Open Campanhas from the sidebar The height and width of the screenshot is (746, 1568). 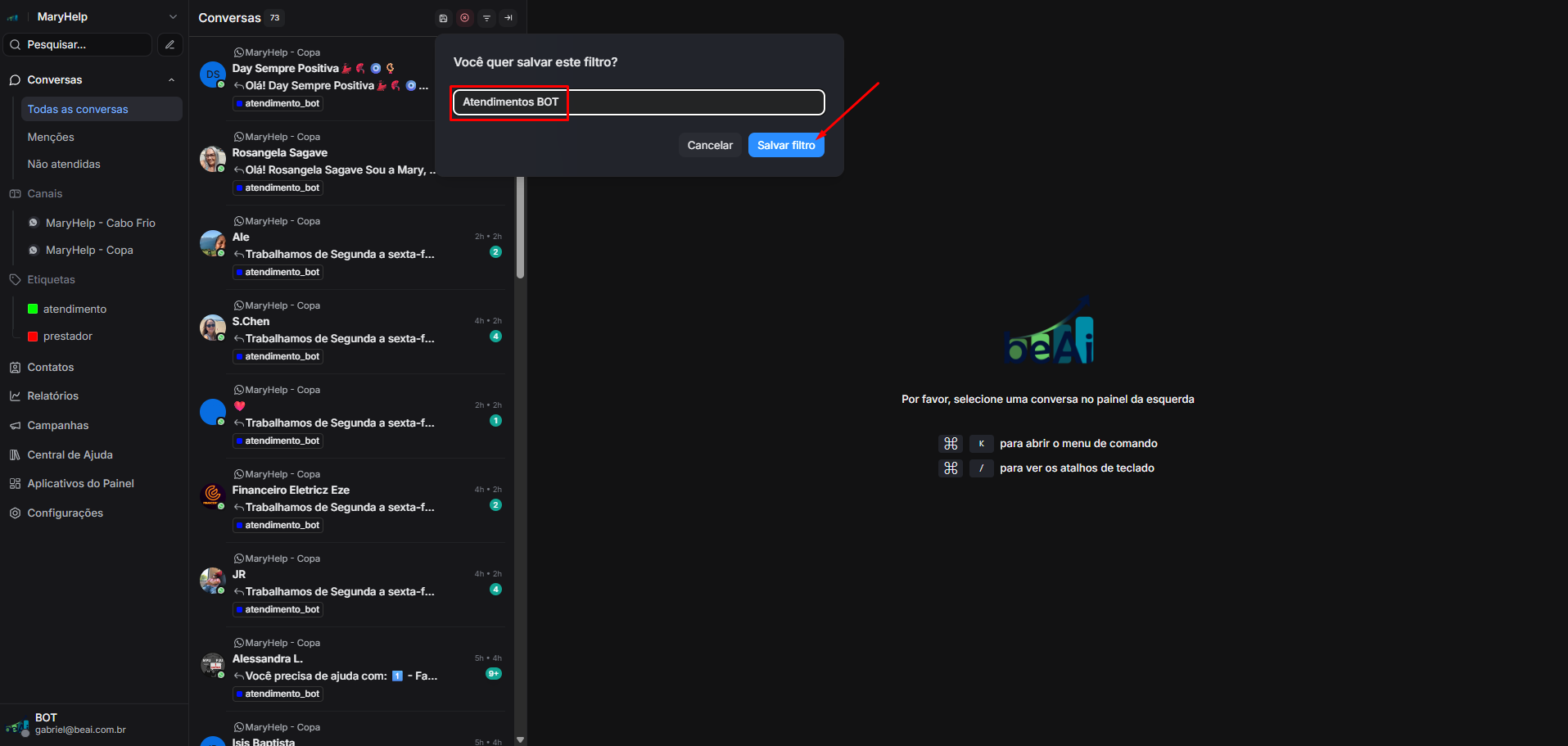pyautogui.click(x=57, y=426)
